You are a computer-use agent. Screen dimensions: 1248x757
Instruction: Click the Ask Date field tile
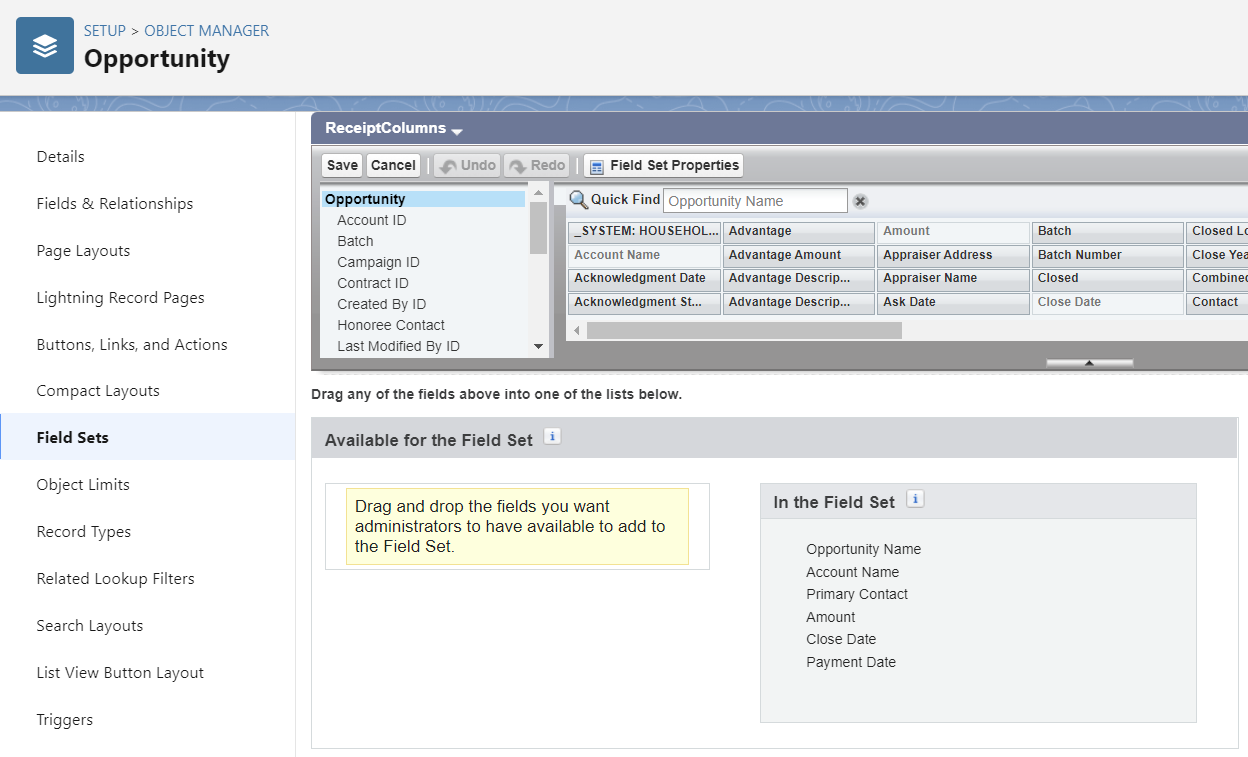953,303
